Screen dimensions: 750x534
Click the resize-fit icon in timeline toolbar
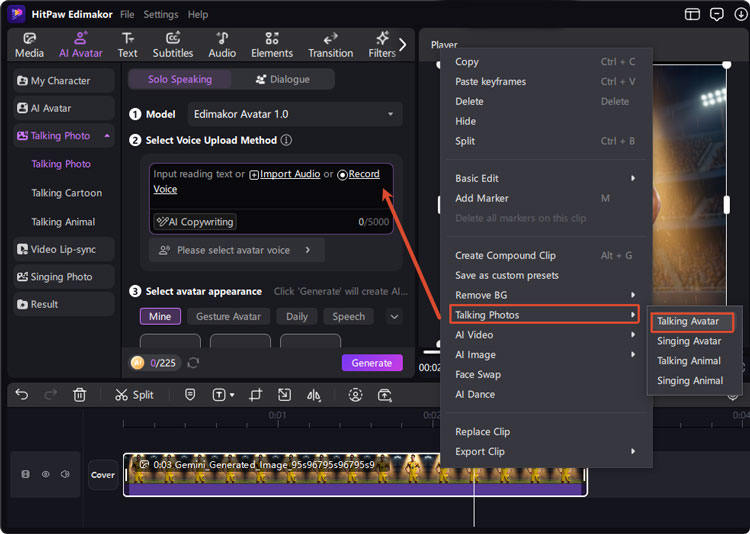(x=284, y=395)
